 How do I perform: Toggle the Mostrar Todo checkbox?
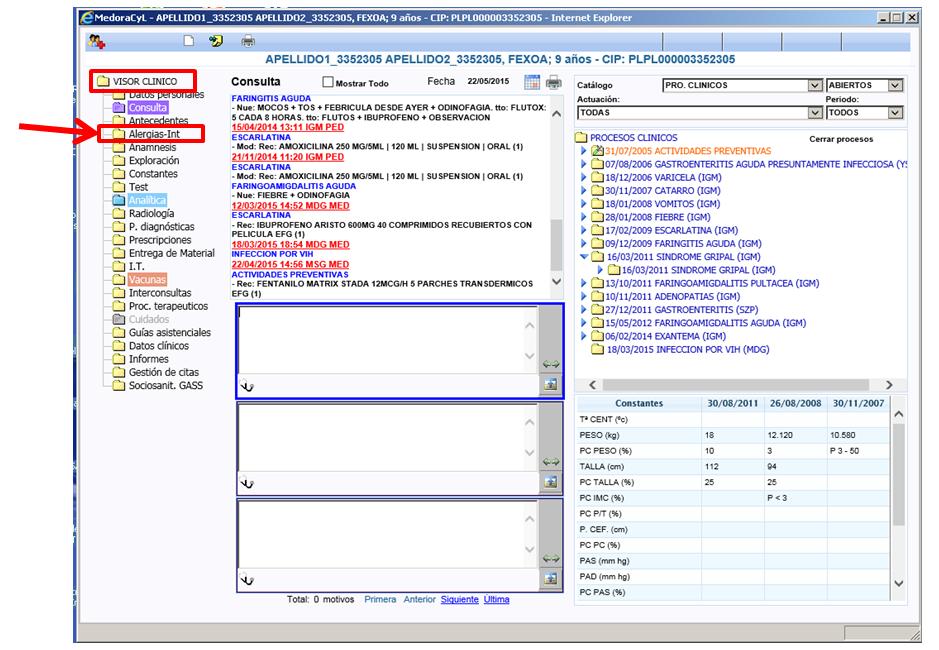[x=328, y=83]
